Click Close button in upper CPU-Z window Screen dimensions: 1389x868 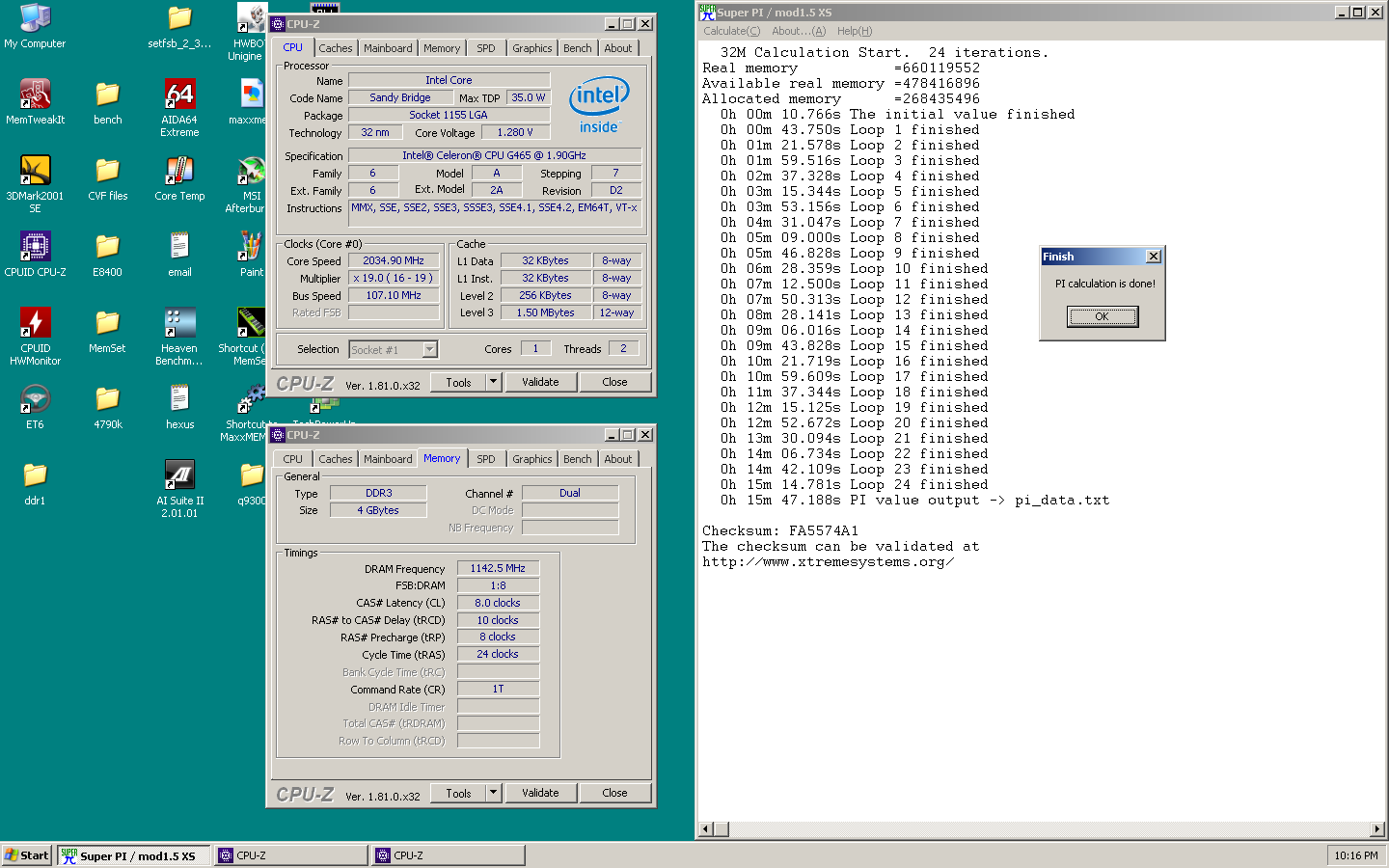[x=614, y=382]
